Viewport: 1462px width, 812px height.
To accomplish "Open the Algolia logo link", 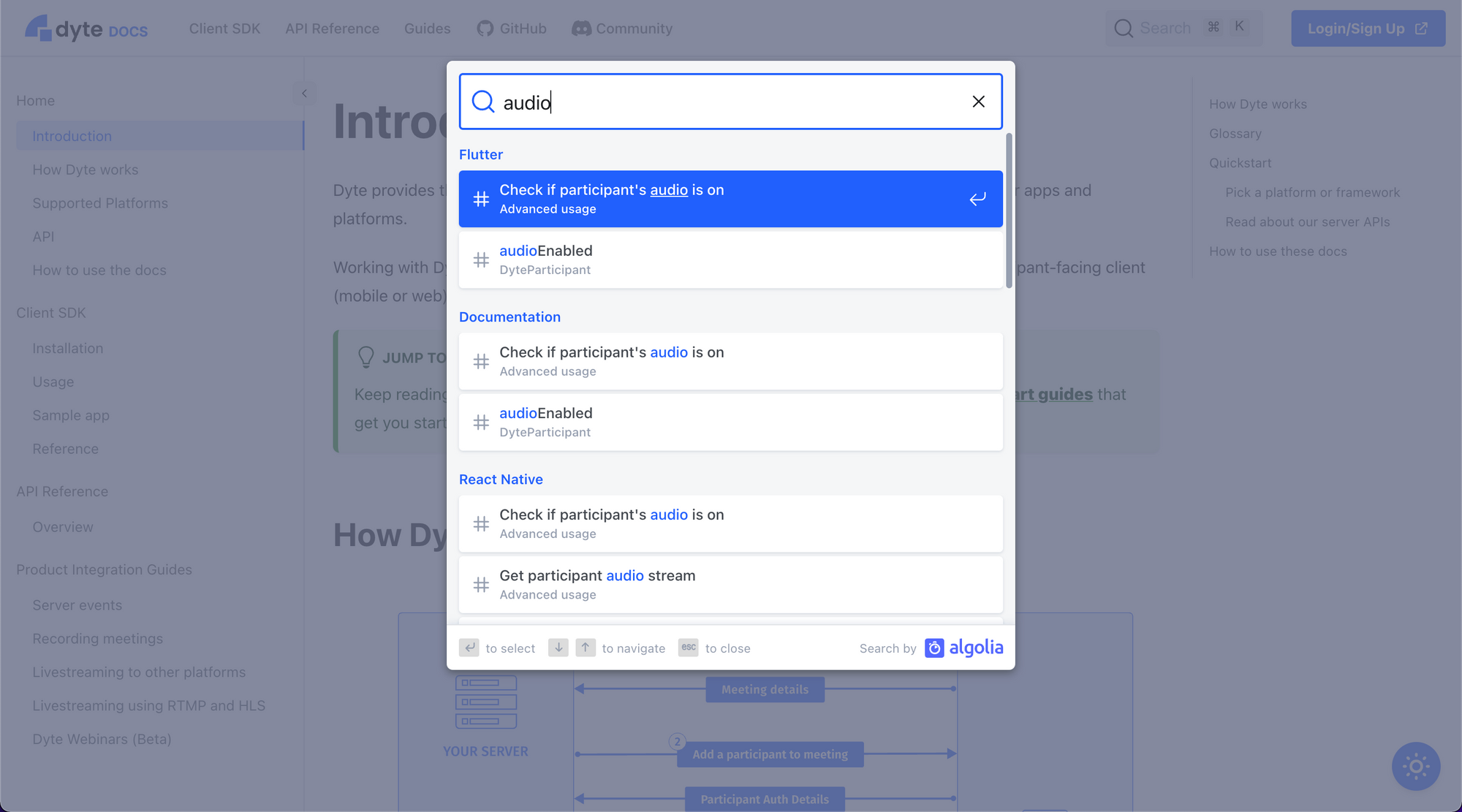I will tap(963, 648).
